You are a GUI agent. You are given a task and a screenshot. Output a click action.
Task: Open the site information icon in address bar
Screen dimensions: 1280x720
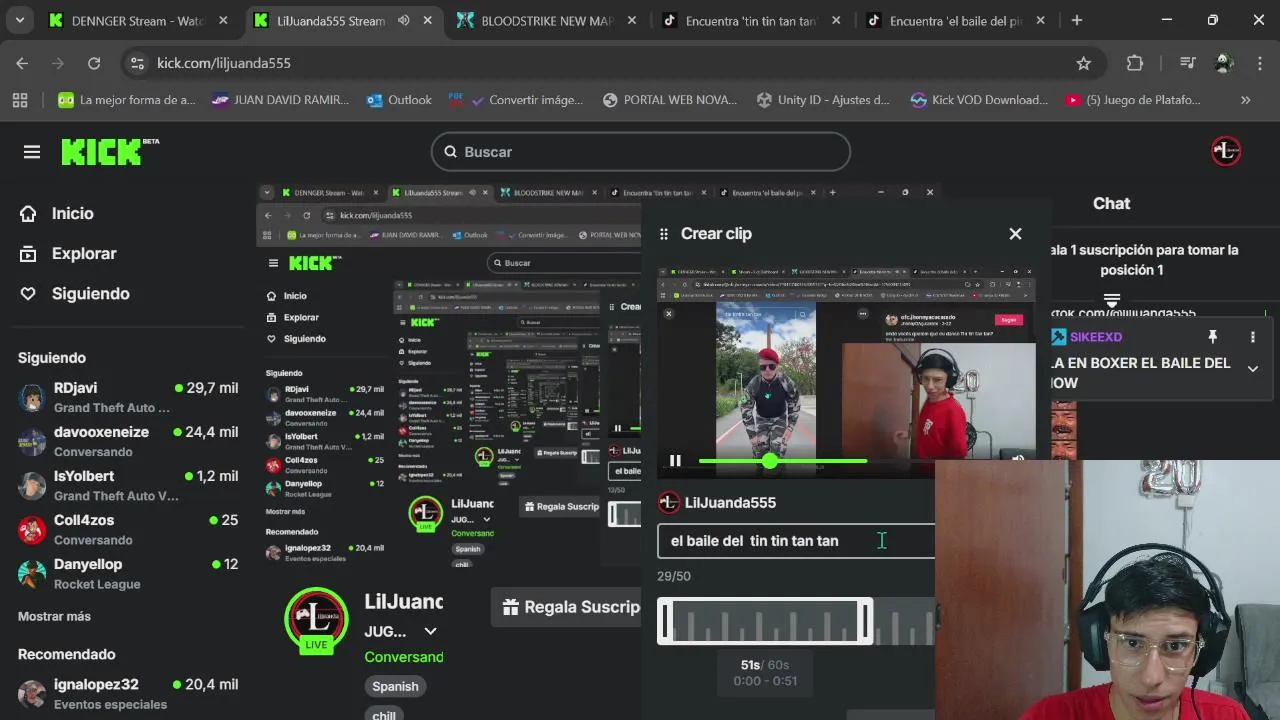(x=137, y=63)
